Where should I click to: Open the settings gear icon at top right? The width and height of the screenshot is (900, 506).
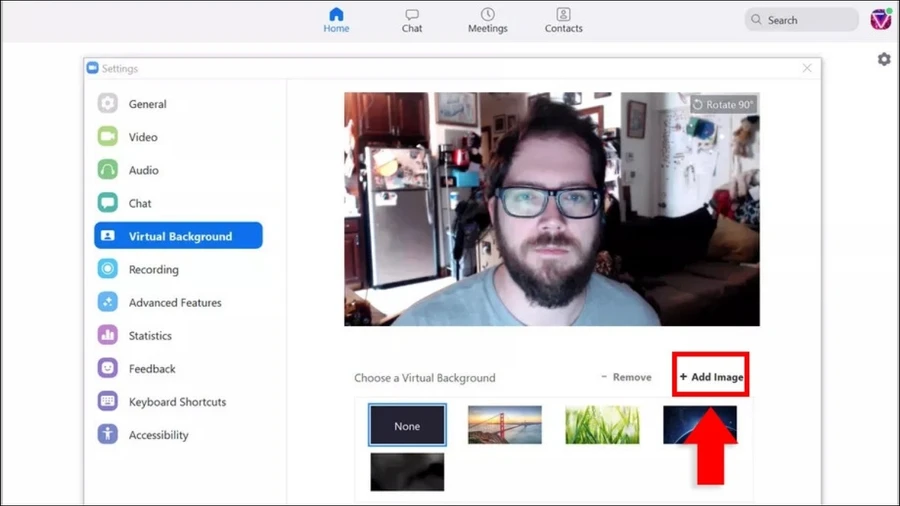(884, 59)
